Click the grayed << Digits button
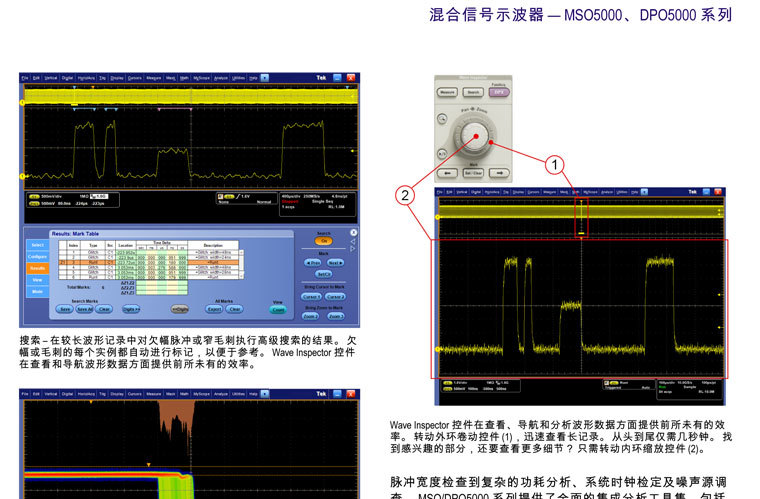760x499 pixels. [180, 309]
